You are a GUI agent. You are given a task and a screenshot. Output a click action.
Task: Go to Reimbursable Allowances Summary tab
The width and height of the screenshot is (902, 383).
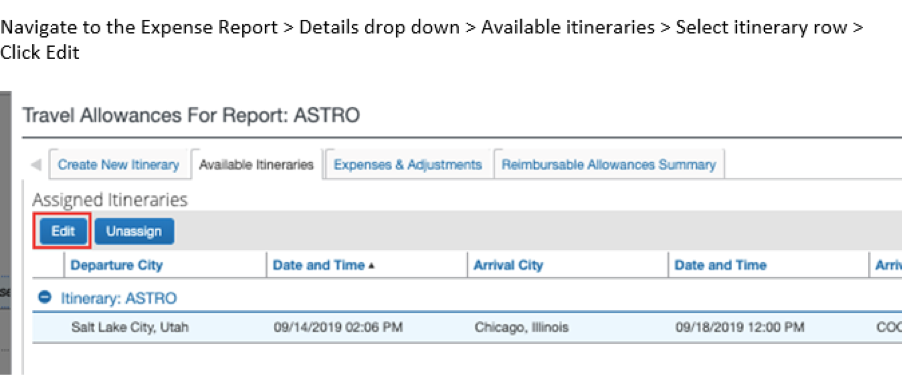click(x=609, y=164)
